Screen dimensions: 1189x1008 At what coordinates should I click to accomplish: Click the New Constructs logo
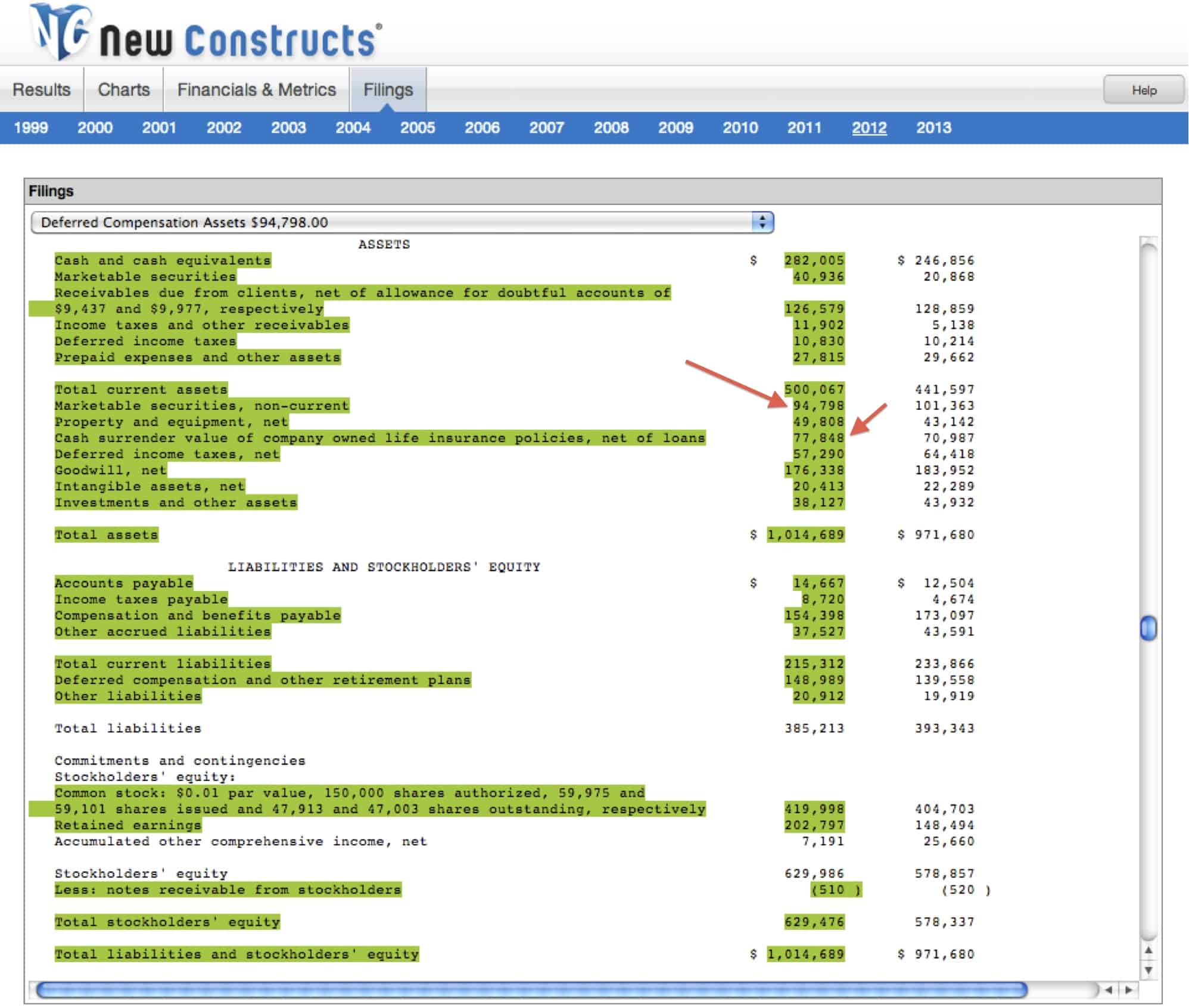point(206,33)
